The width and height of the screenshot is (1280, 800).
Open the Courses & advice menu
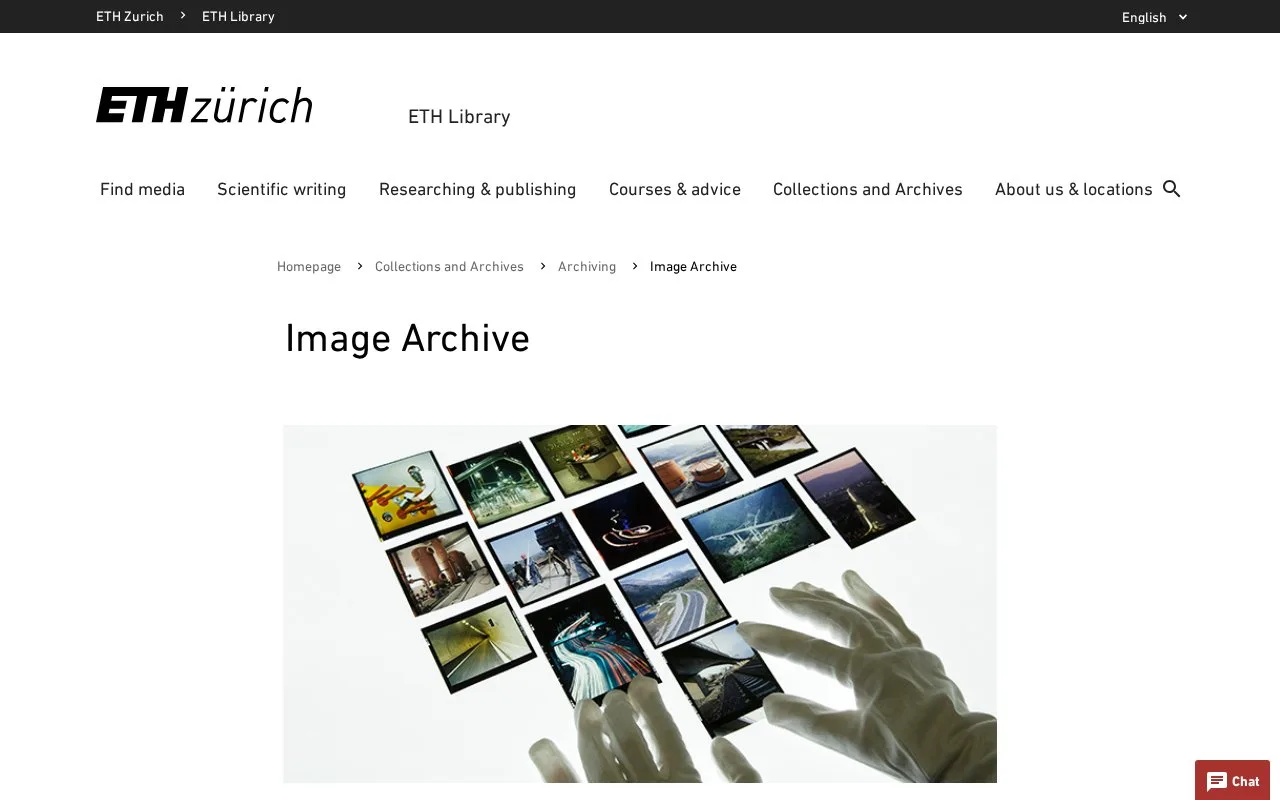click(x=675, y=189)
